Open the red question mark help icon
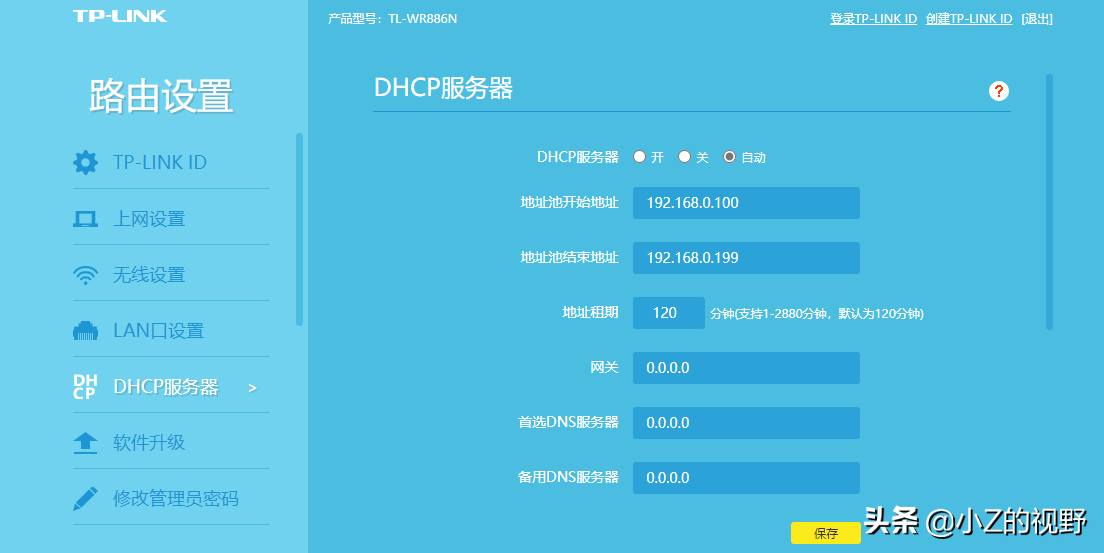The height and width of the screenshot is (553, 1104). point(998,91)
